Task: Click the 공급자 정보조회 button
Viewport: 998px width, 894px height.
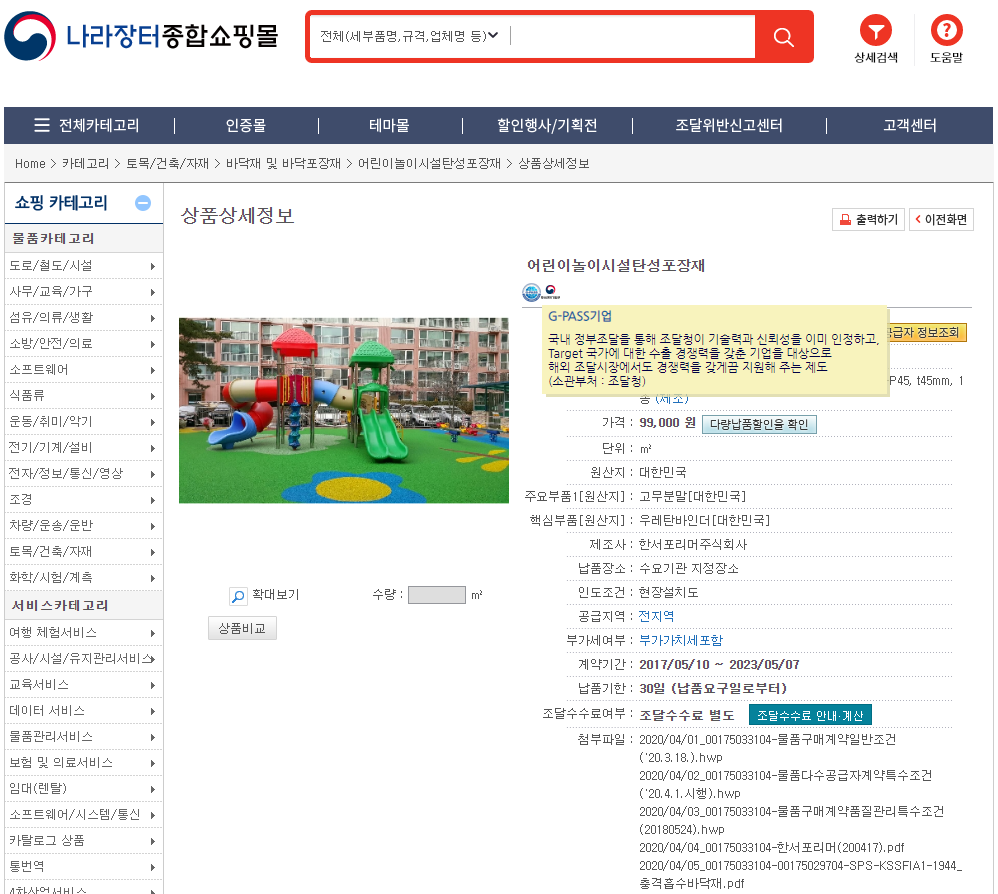Action: tap(927, 332)
